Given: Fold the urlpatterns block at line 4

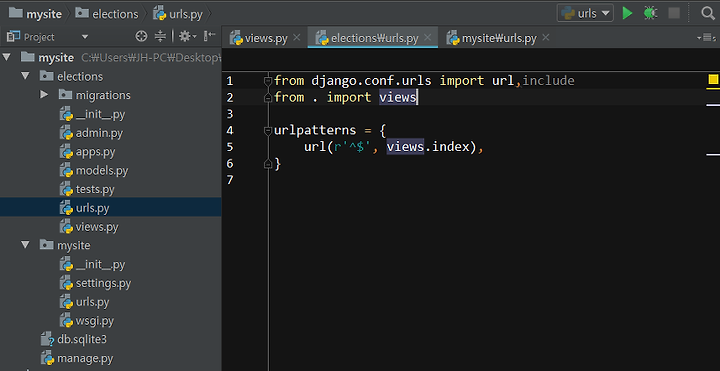Looking at the screenshot, I should click(268, 131).
